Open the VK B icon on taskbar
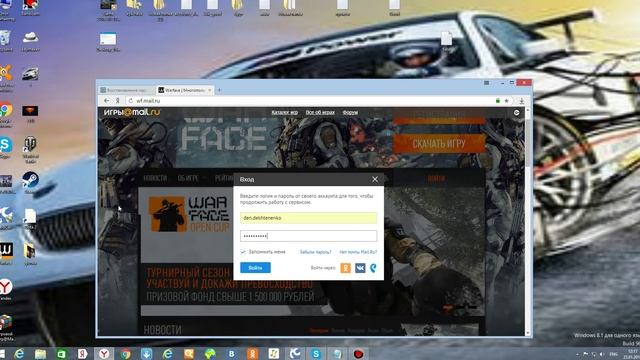The width and height of the screenshot is (640, 360). [x=231, y=354]
